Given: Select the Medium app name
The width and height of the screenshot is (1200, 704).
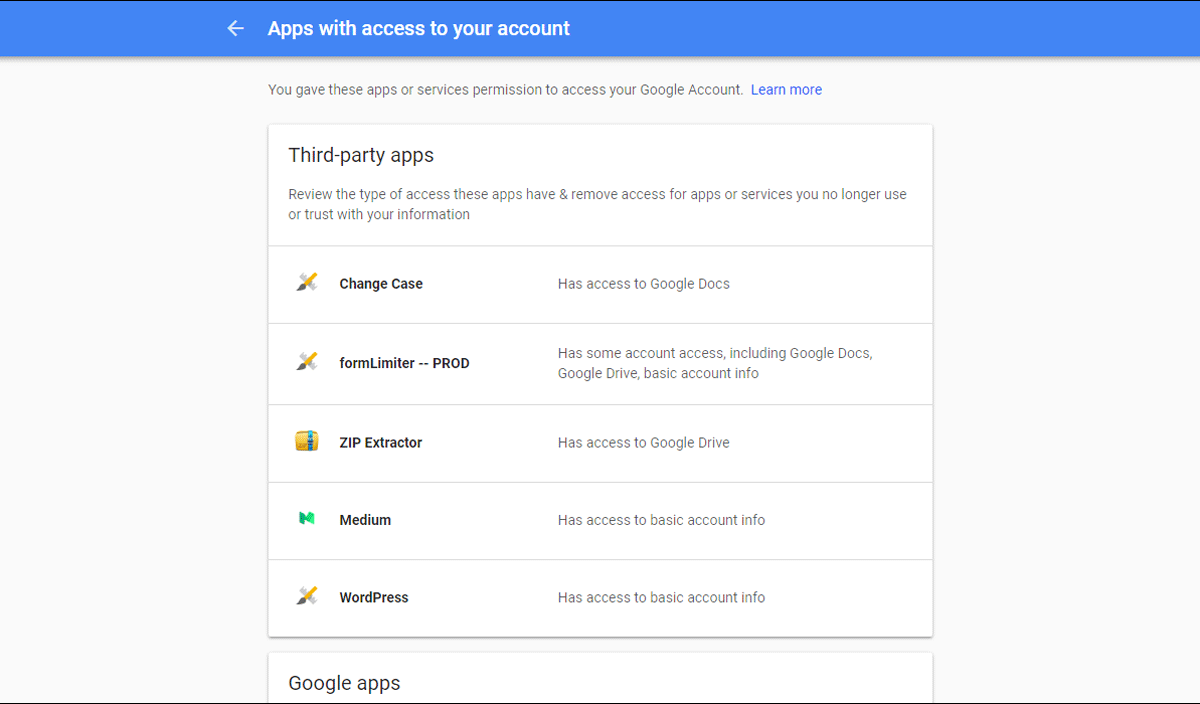Looking at the screenshot, I should 365,520.
